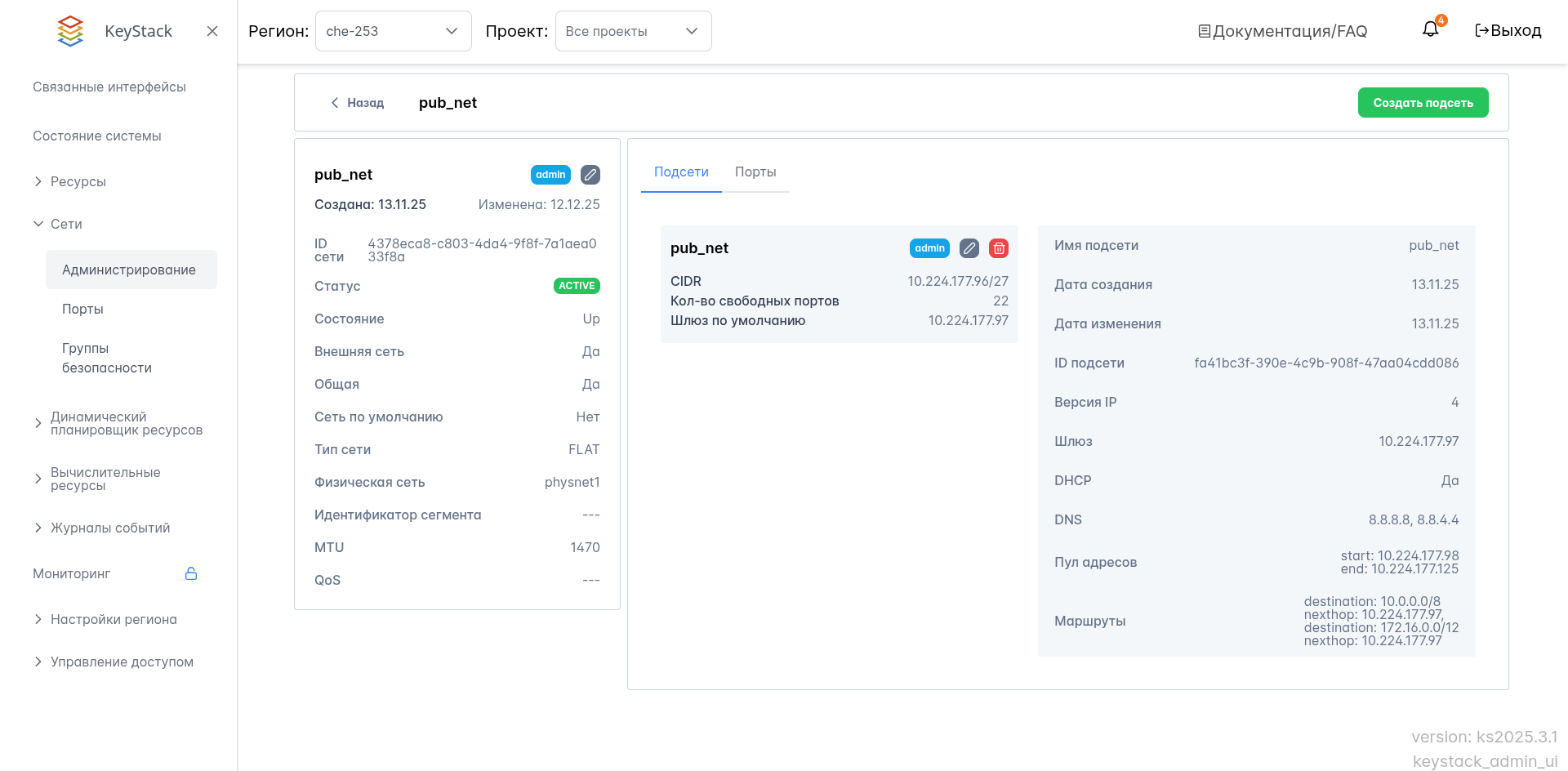Expand Журналы событий in sidebar
The height and width of the screenshot is (771, 1568).
[109, 528]
